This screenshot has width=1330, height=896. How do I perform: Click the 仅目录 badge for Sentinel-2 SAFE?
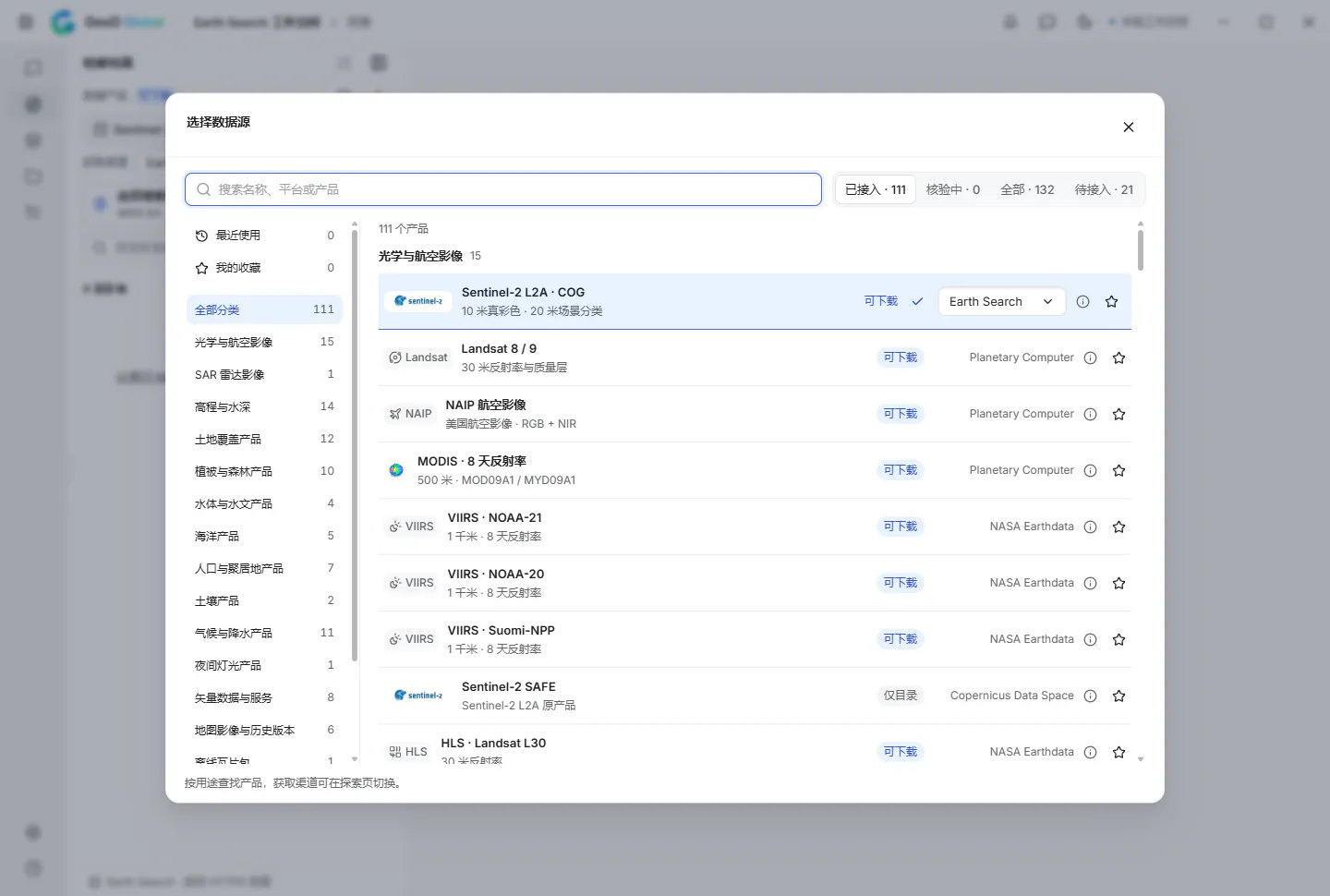click(x=901, y=696)
